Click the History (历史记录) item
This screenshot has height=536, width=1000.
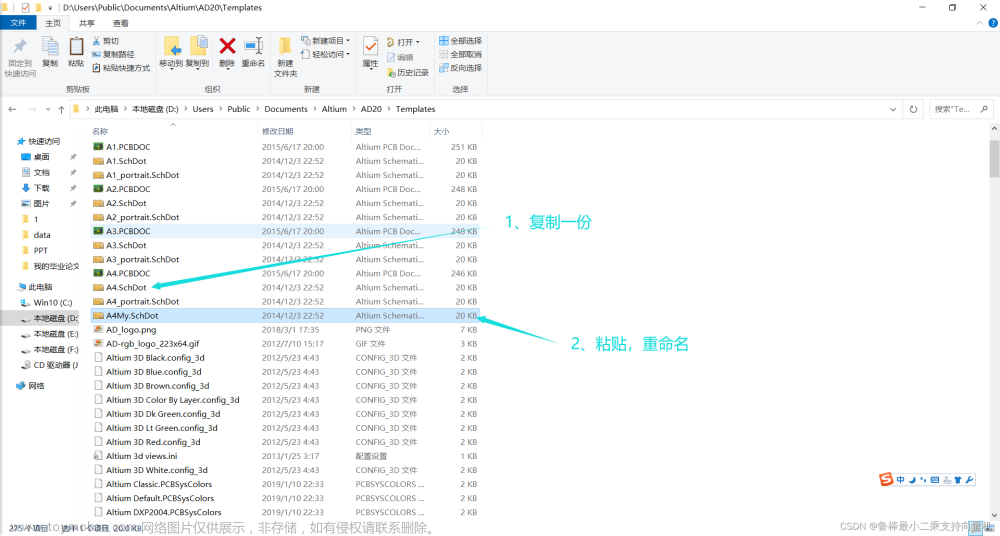[408, 73]
